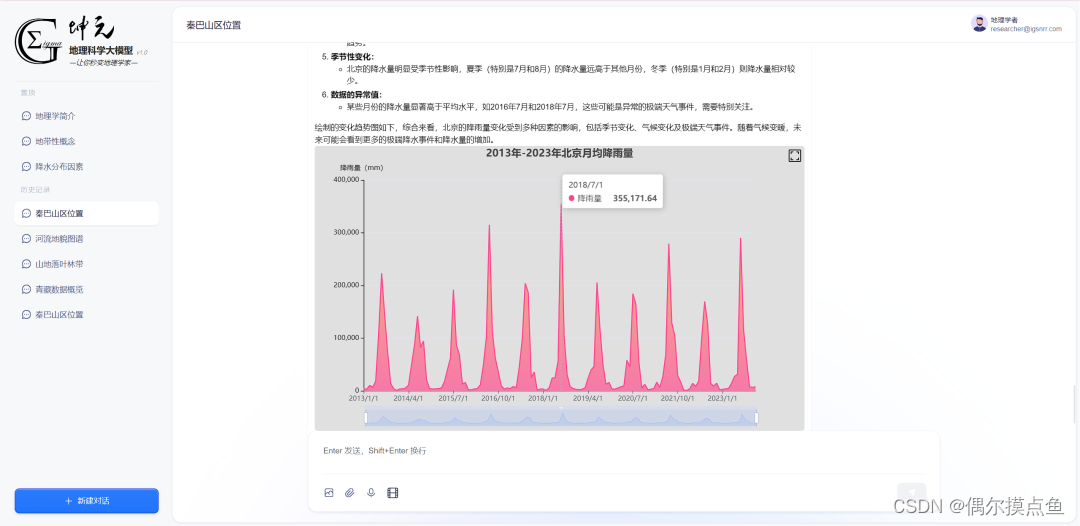Click the page header title 秦巴山区位置
This screenshot has width=1080, height=526.
(214, 25)
